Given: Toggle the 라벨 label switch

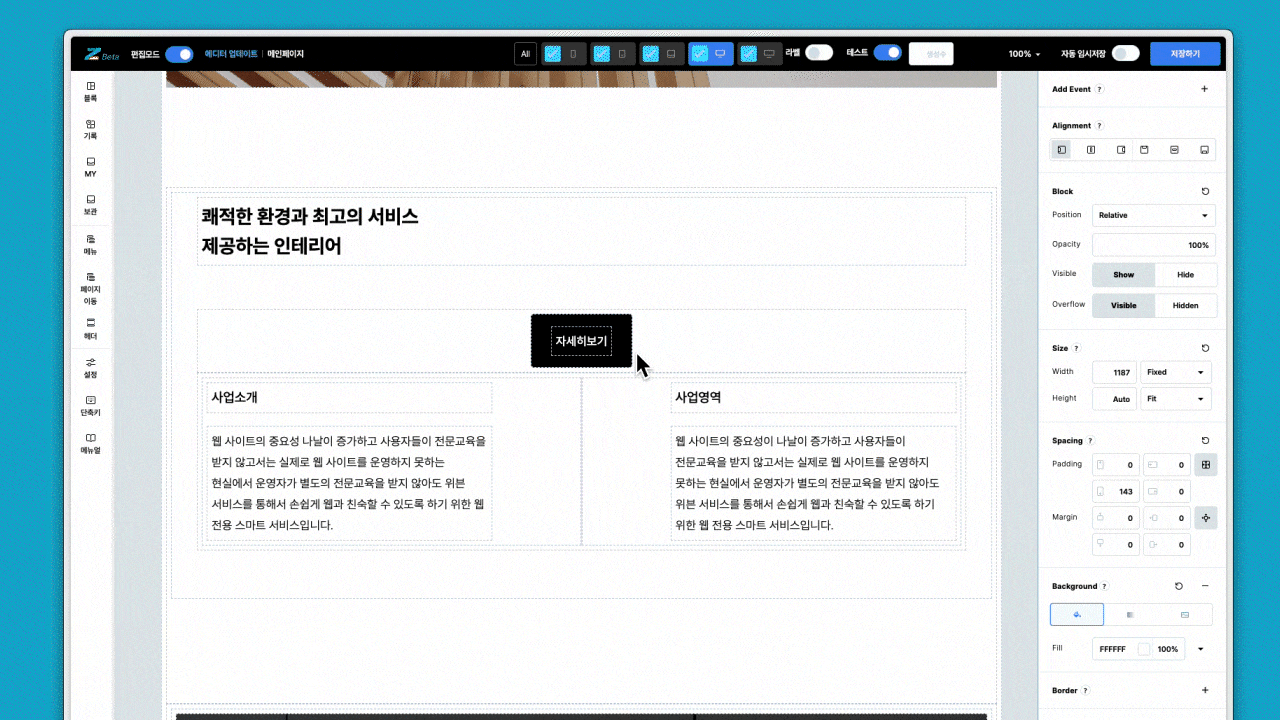Looking at the screenshot, I should coord(819,53).
